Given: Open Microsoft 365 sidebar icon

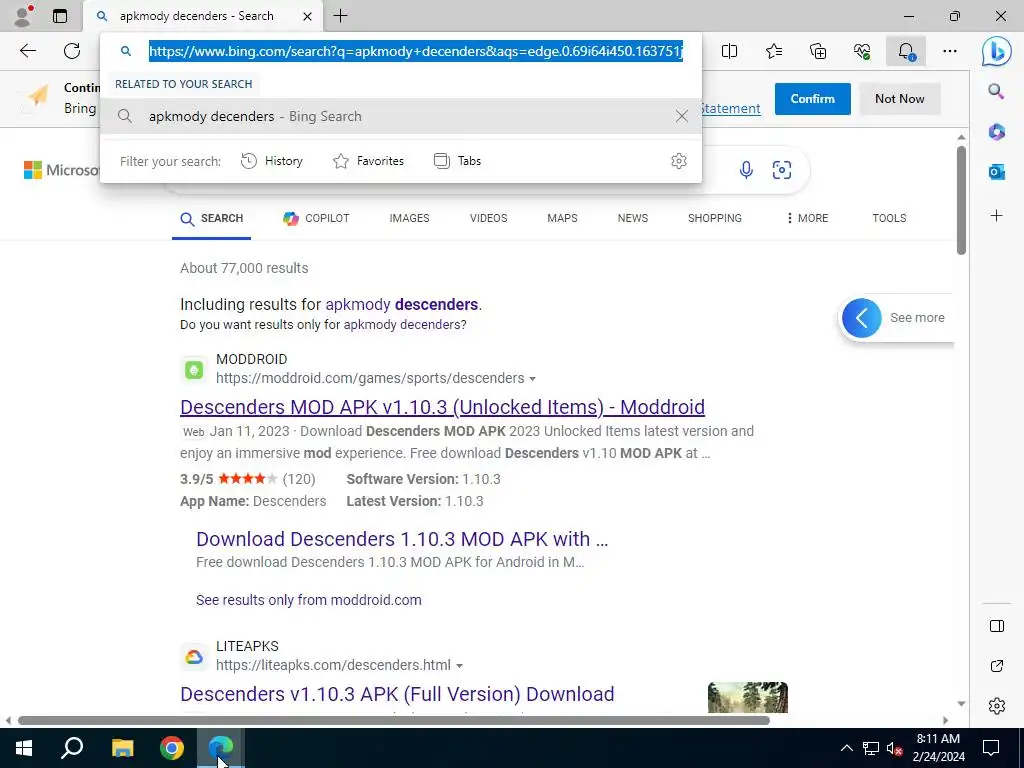Looking at the screenshot, I should (x=996, y=132).
